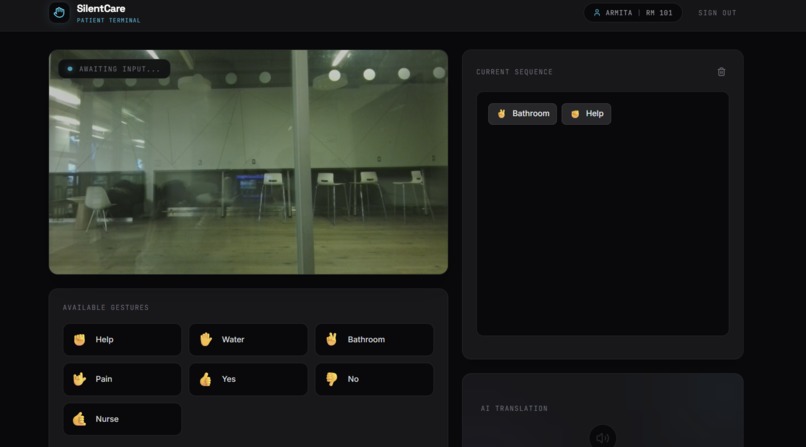806x447 pixels.
Task: Choose the No thumbs-down gesture button
Action: (374, 379)
